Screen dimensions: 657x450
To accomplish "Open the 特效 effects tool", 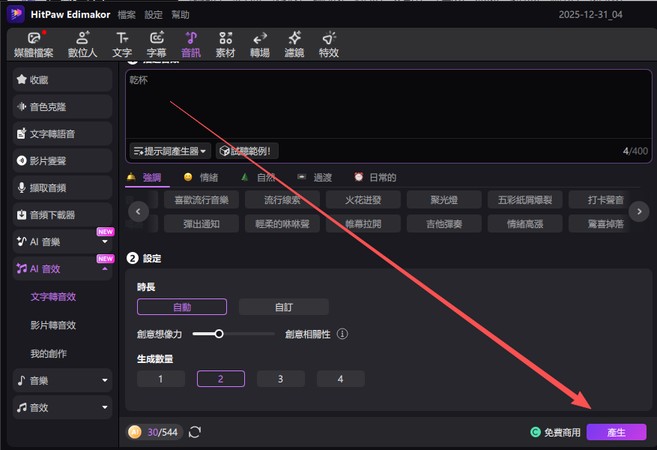I will point(328,44).
